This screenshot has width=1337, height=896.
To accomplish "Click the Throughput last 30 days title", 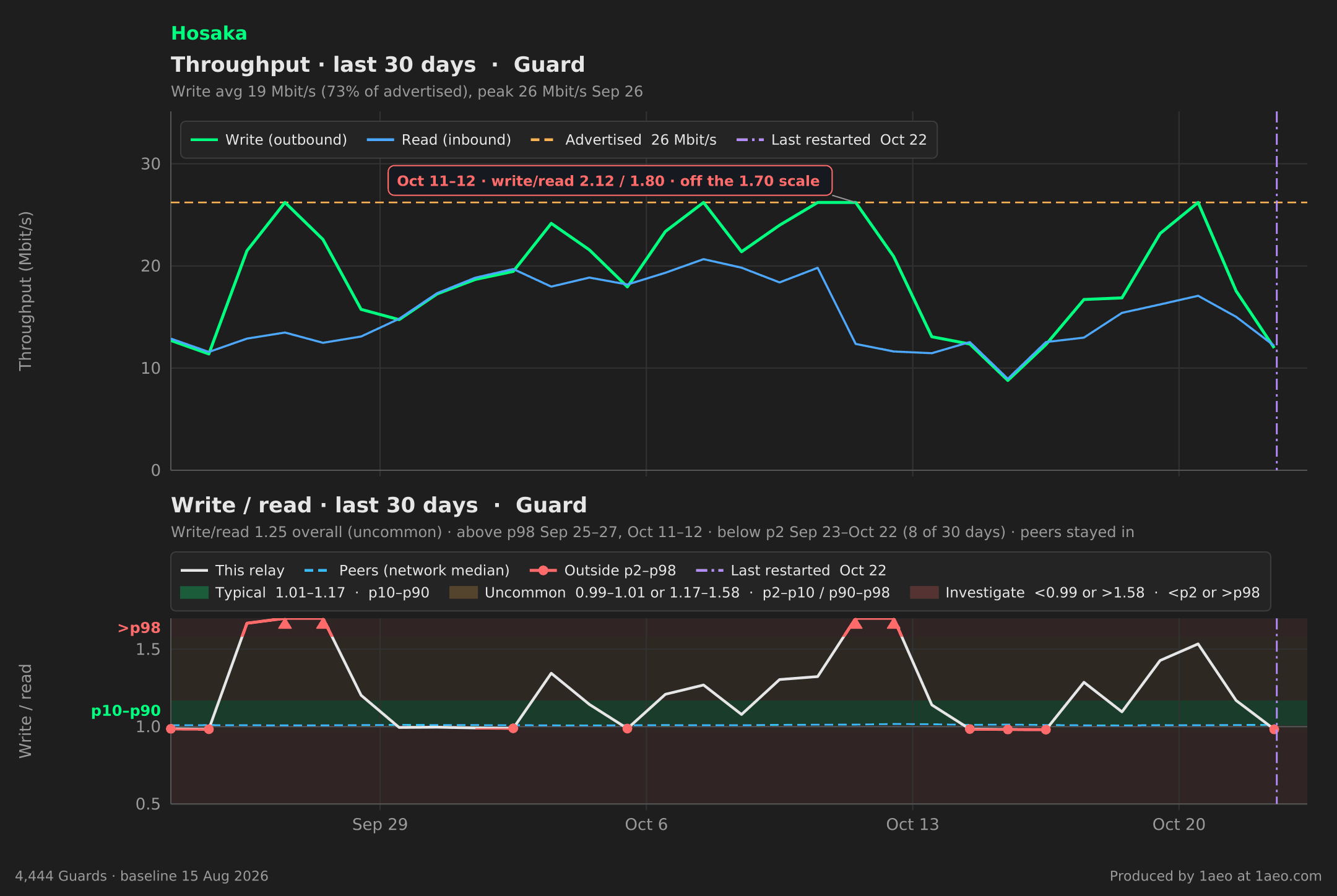I will [x=378, y=65].
